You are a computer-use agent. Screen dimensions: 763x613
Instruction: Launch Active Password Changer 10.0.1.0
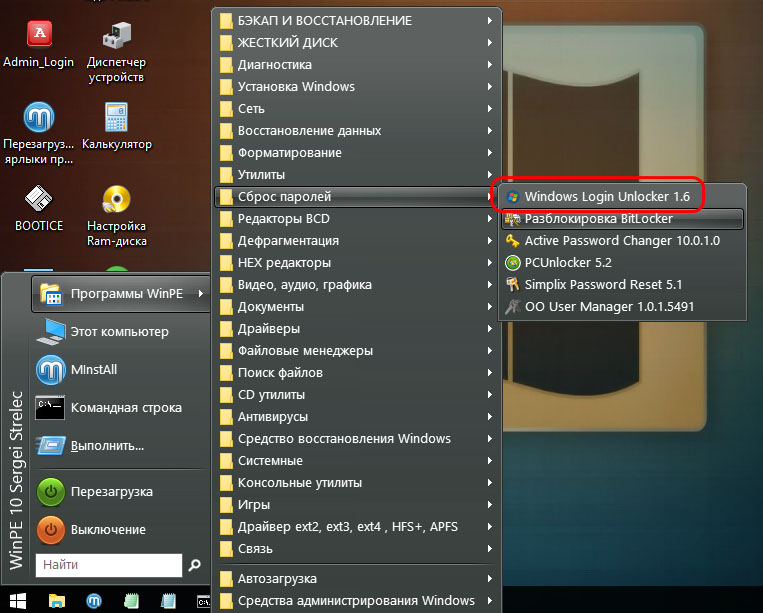click(x=622, y=241)
